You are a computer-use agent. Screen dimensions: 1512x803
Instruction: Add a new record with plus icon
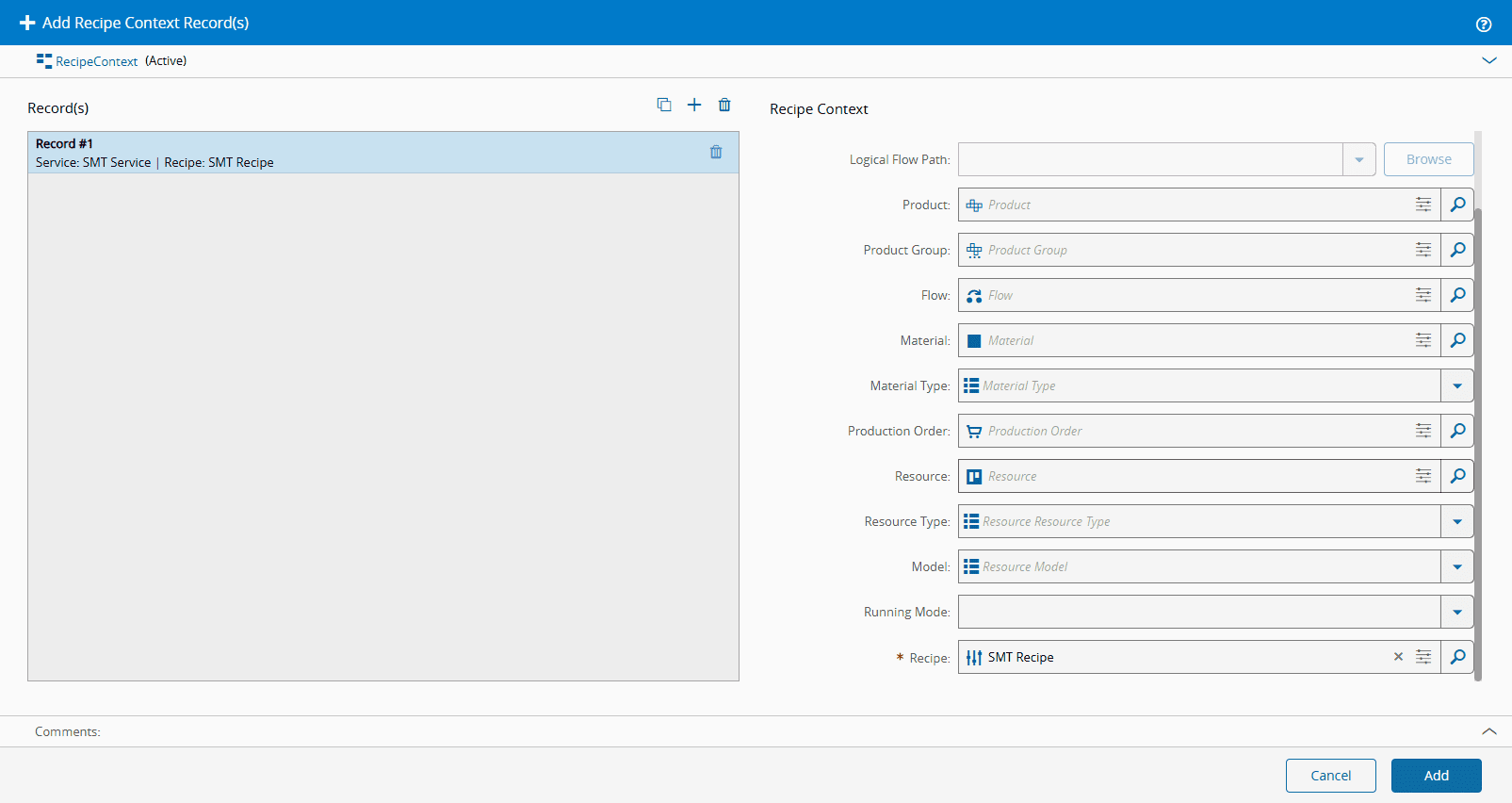[x=694, y=105]
